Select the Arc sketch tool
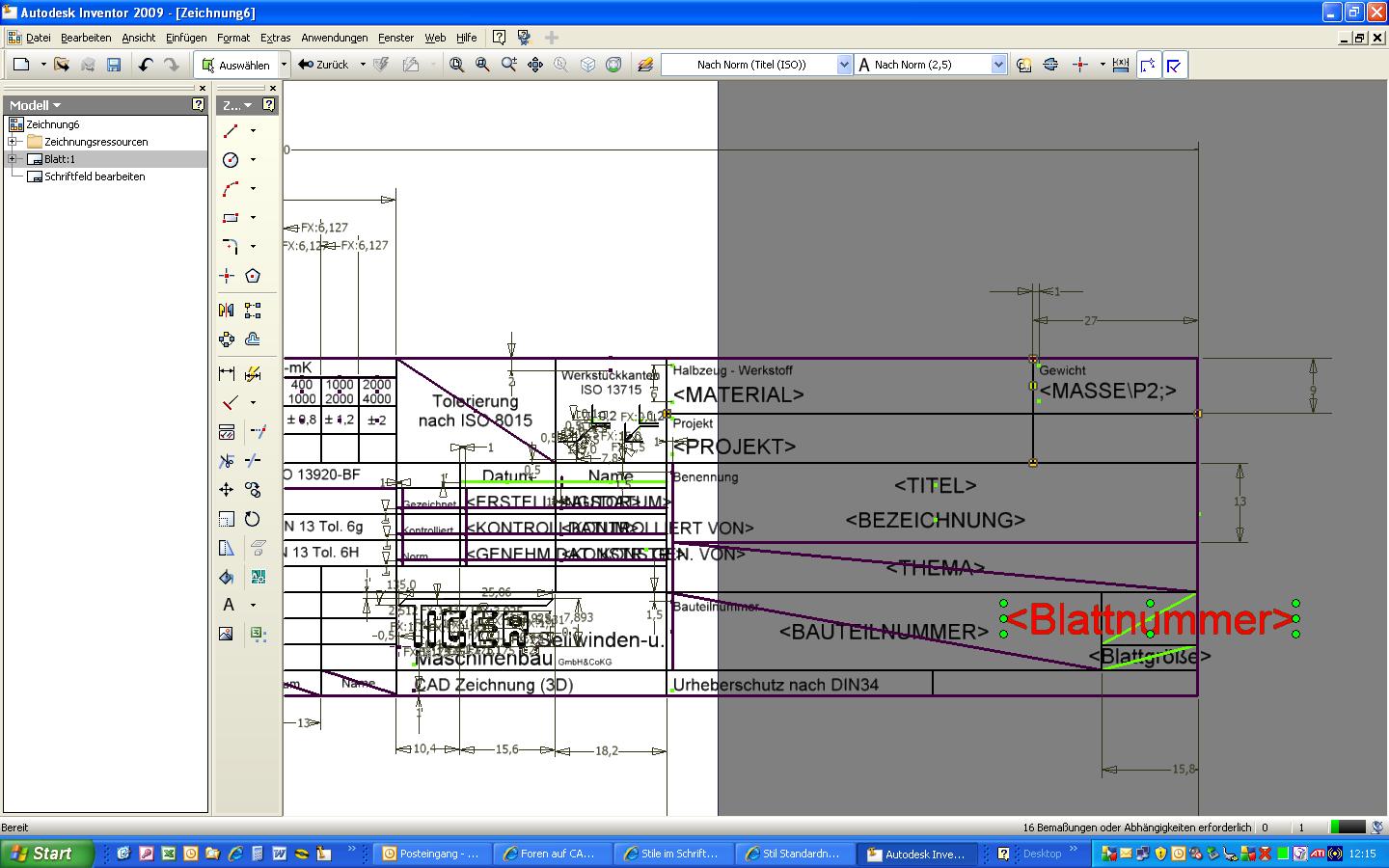Screen dimensions: 1389x868 point(231,188)
